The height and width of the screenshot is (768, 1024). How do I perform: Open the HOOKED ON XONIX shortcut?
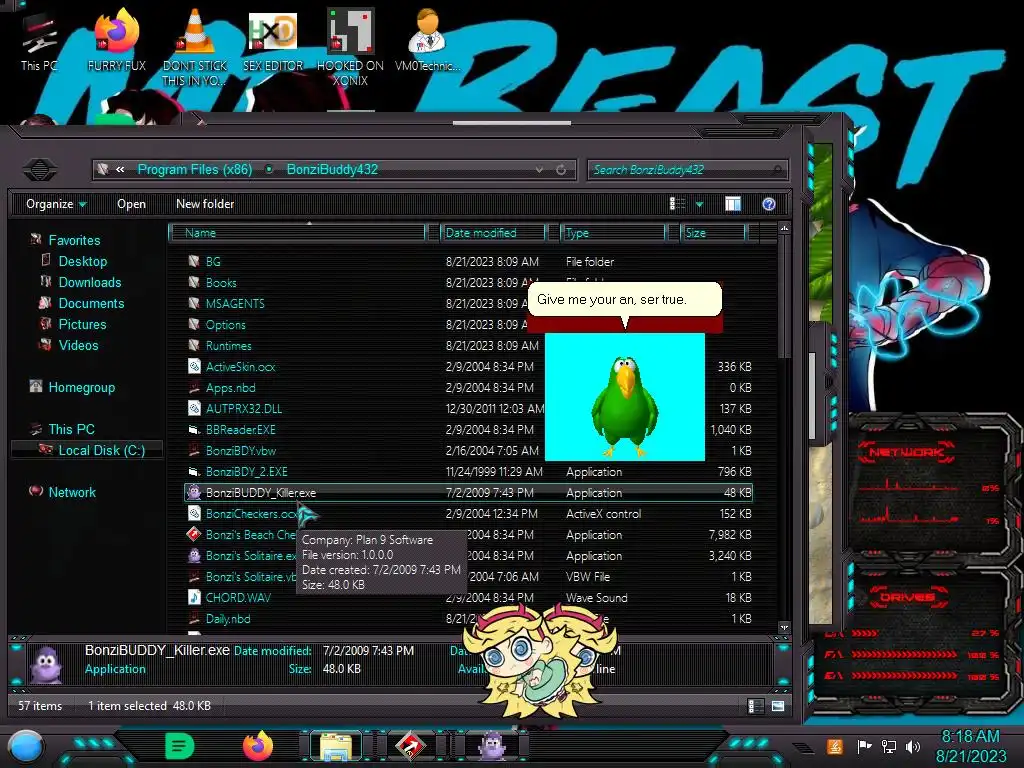pyautogui.click(x=350, y=47)
